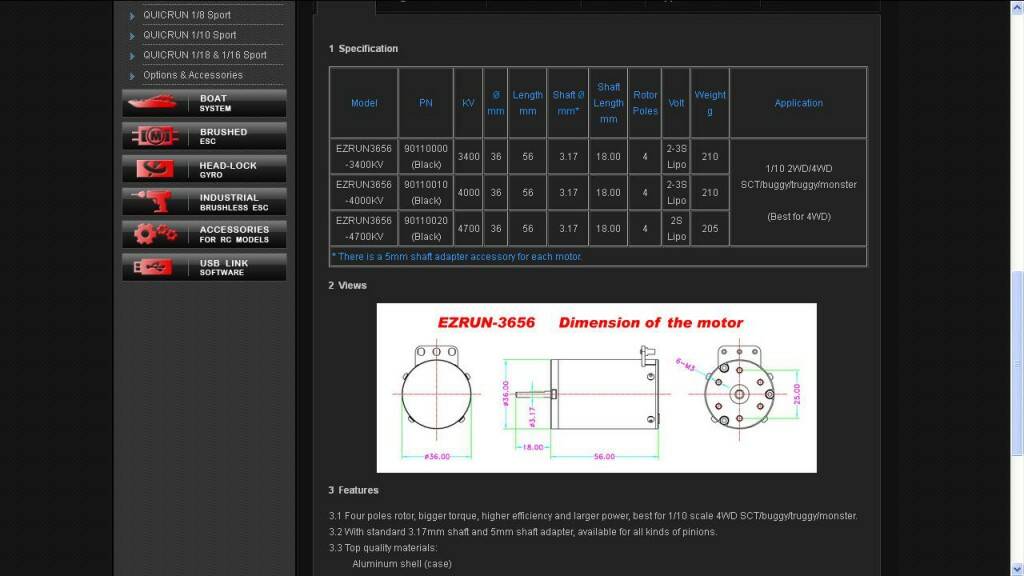The image size is (1024, 576).
Task: Click the KV column header
Action: (468, 103)
